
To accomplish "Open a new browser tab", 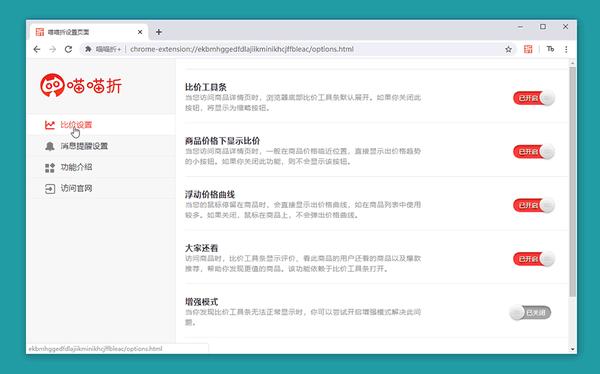I will [x=158, y=32].
